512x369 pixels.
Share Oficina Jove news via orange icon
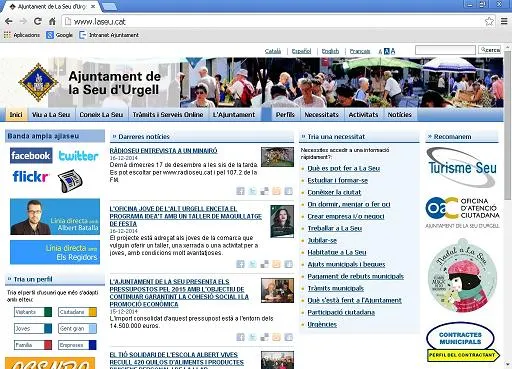coord(276,264)
